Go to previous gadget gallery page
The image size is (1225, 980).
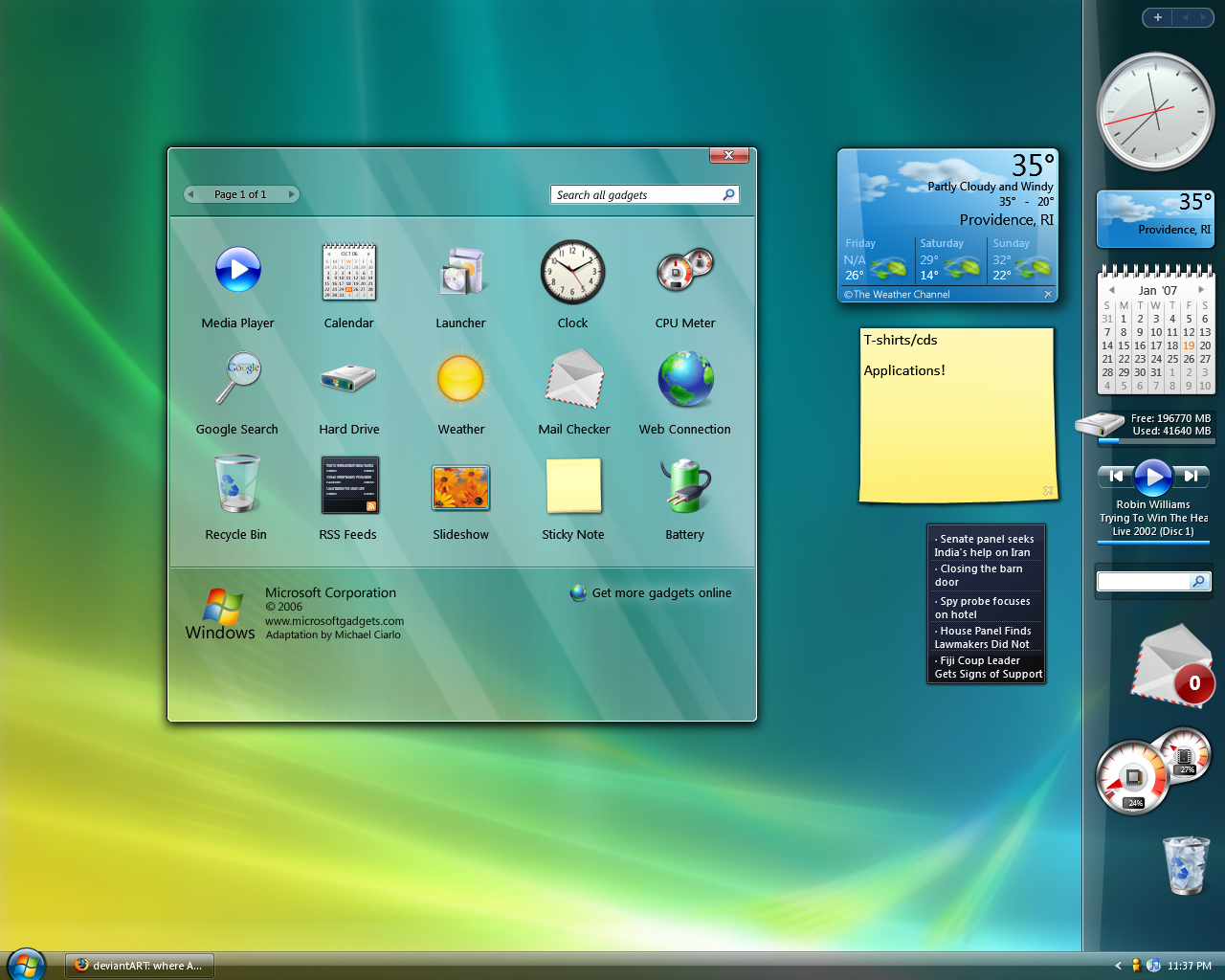point(191,194)
